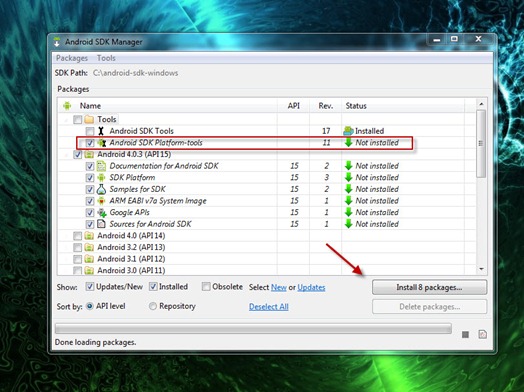Click the wrench icon beside Android SDK Tools
The height and width of the screenshot is (392, 524).
coord(101,131)
